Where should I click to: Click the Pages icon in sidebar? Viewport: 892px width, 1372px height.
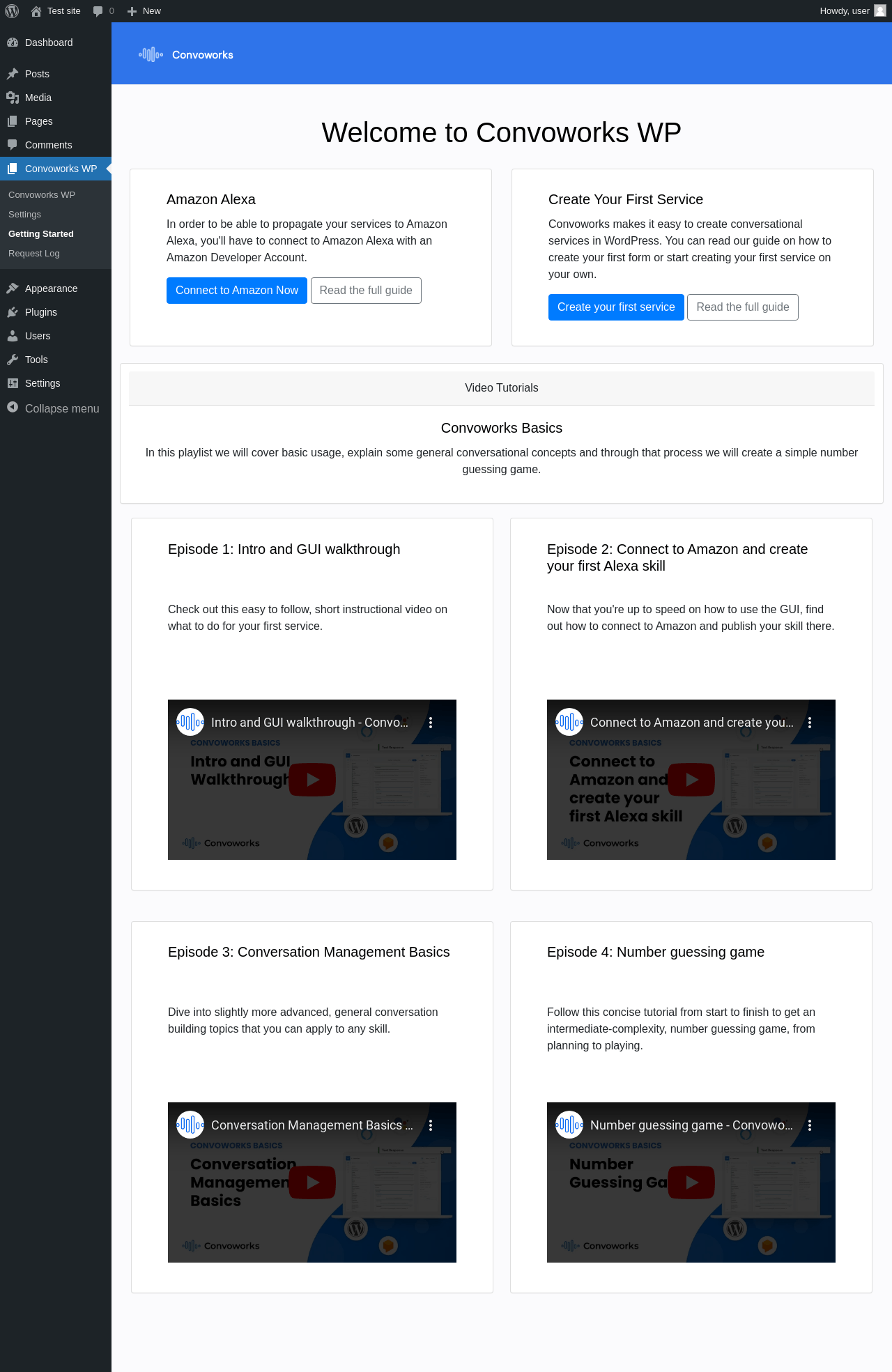[13, 121]
